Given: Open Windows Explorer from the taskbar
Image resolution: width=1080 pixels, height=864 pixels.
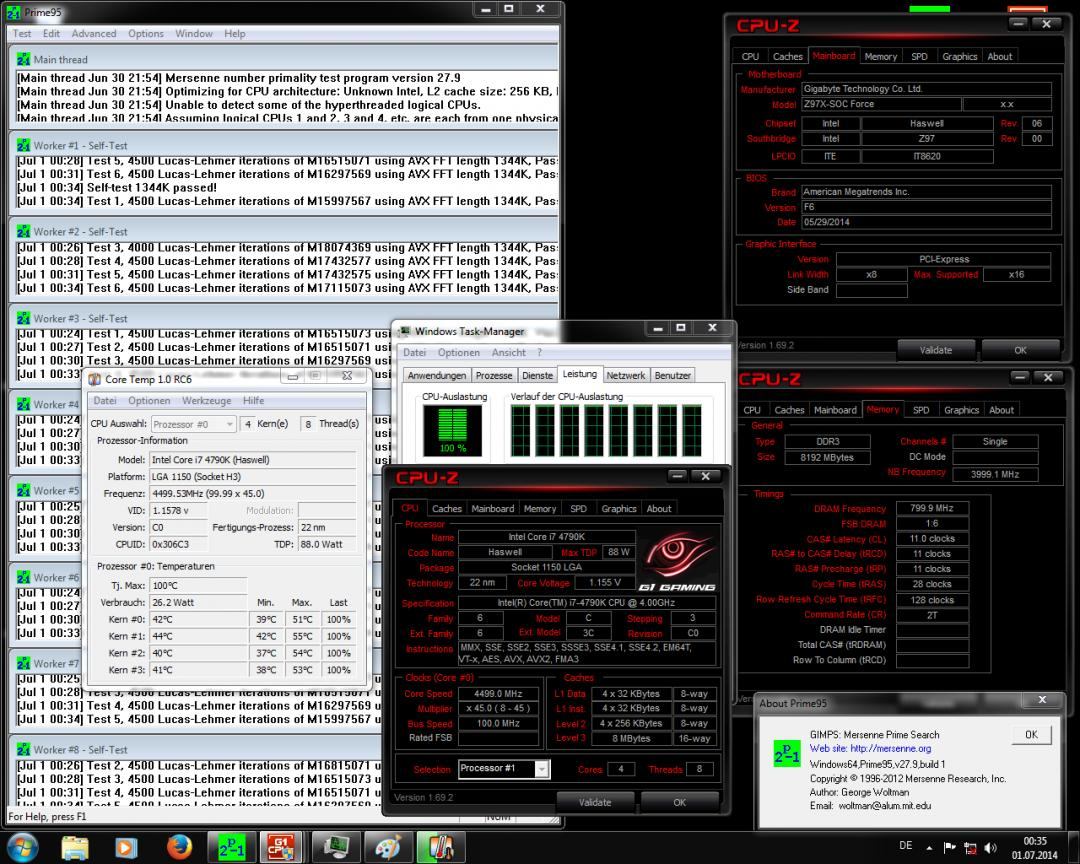Looking at the screenshot, I should 74,847.
